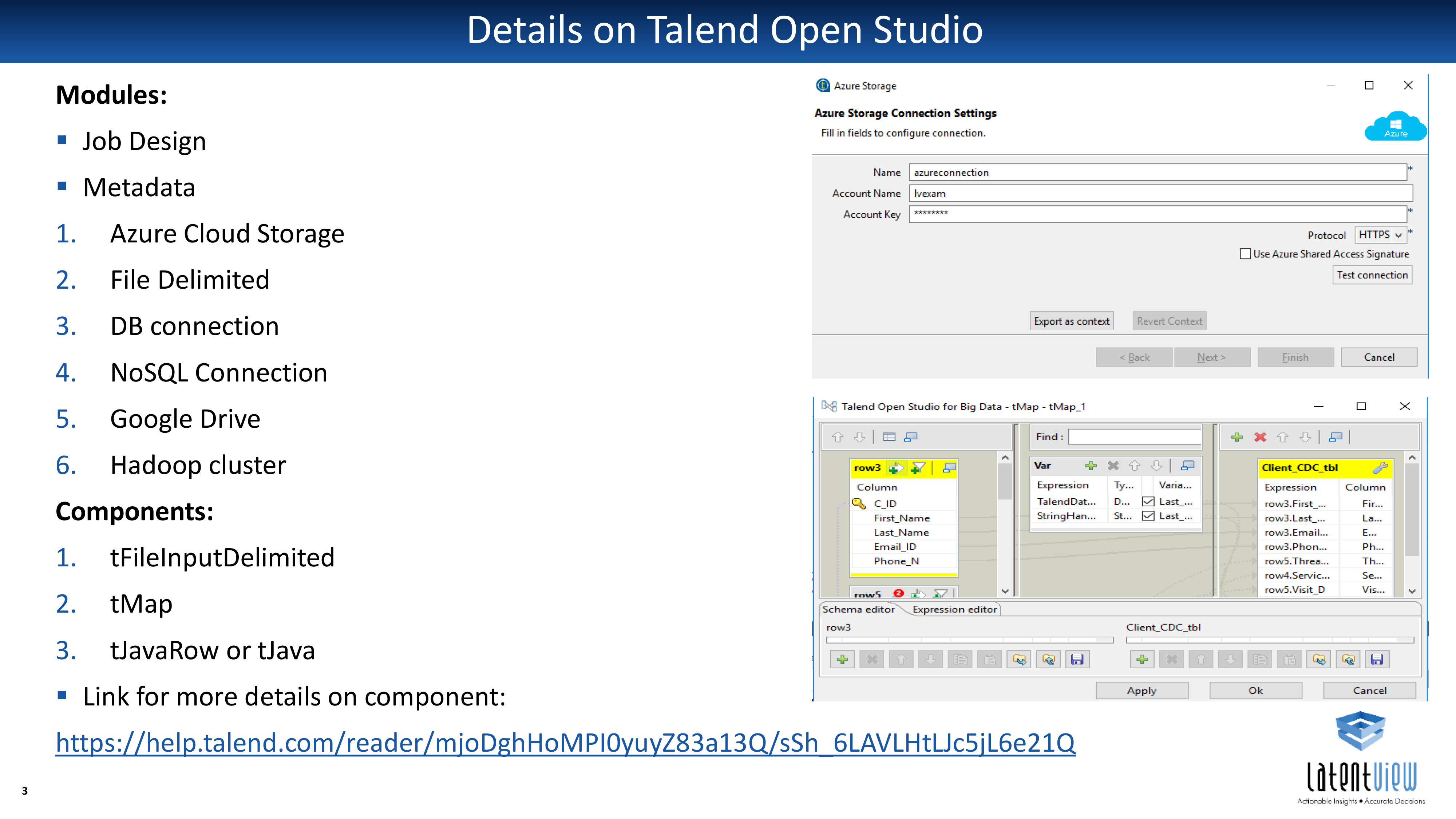Switch to Expression editor tab
This screenshot has height=819, width=1456.
(955, 609)
